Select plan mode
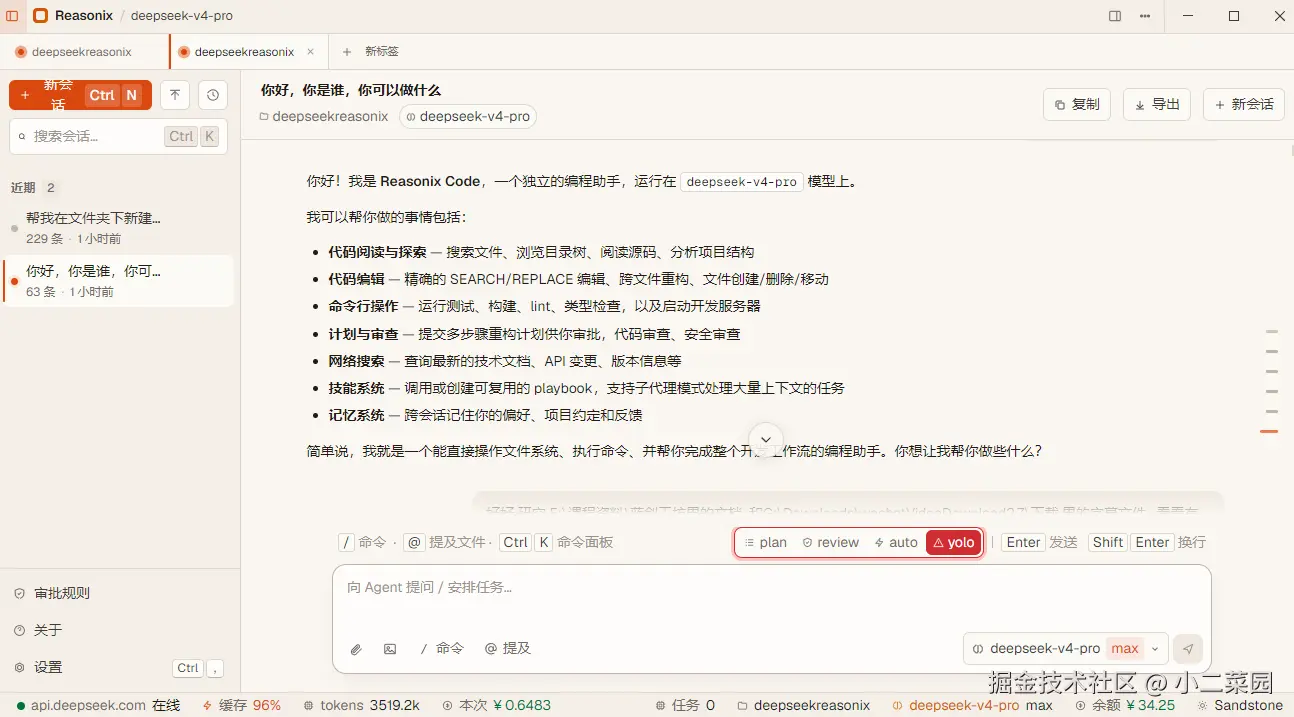This screenshot has width=1294, height=717. click(x=765, y=542)
